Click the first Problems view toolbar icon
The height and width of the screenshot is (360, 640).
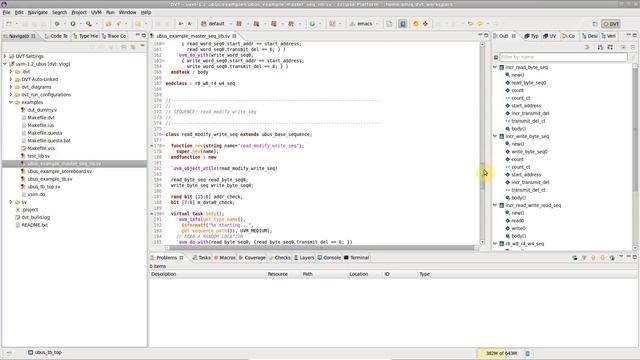click(575, 258)
